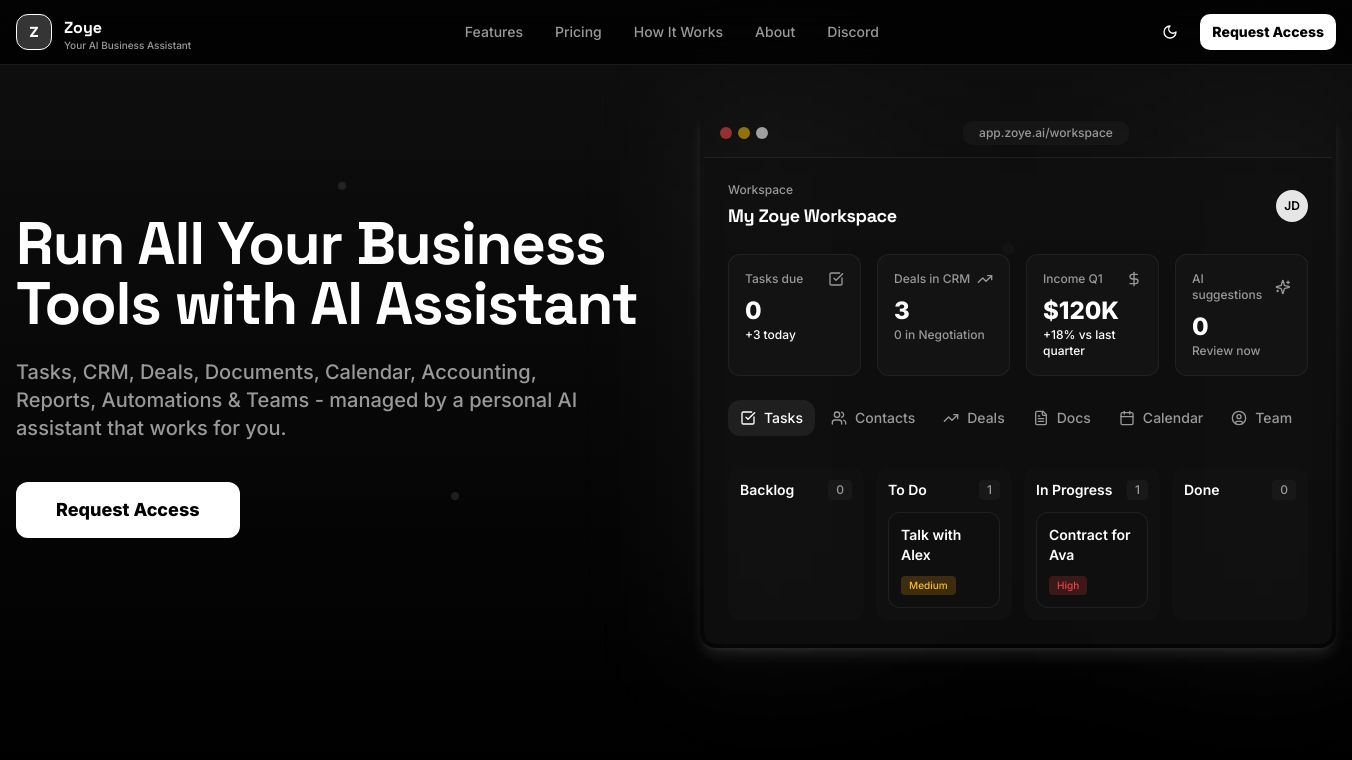This screenshot has width=1352, height=760.
Task: Open the Pricing nav link
Action: pos(578,32)
